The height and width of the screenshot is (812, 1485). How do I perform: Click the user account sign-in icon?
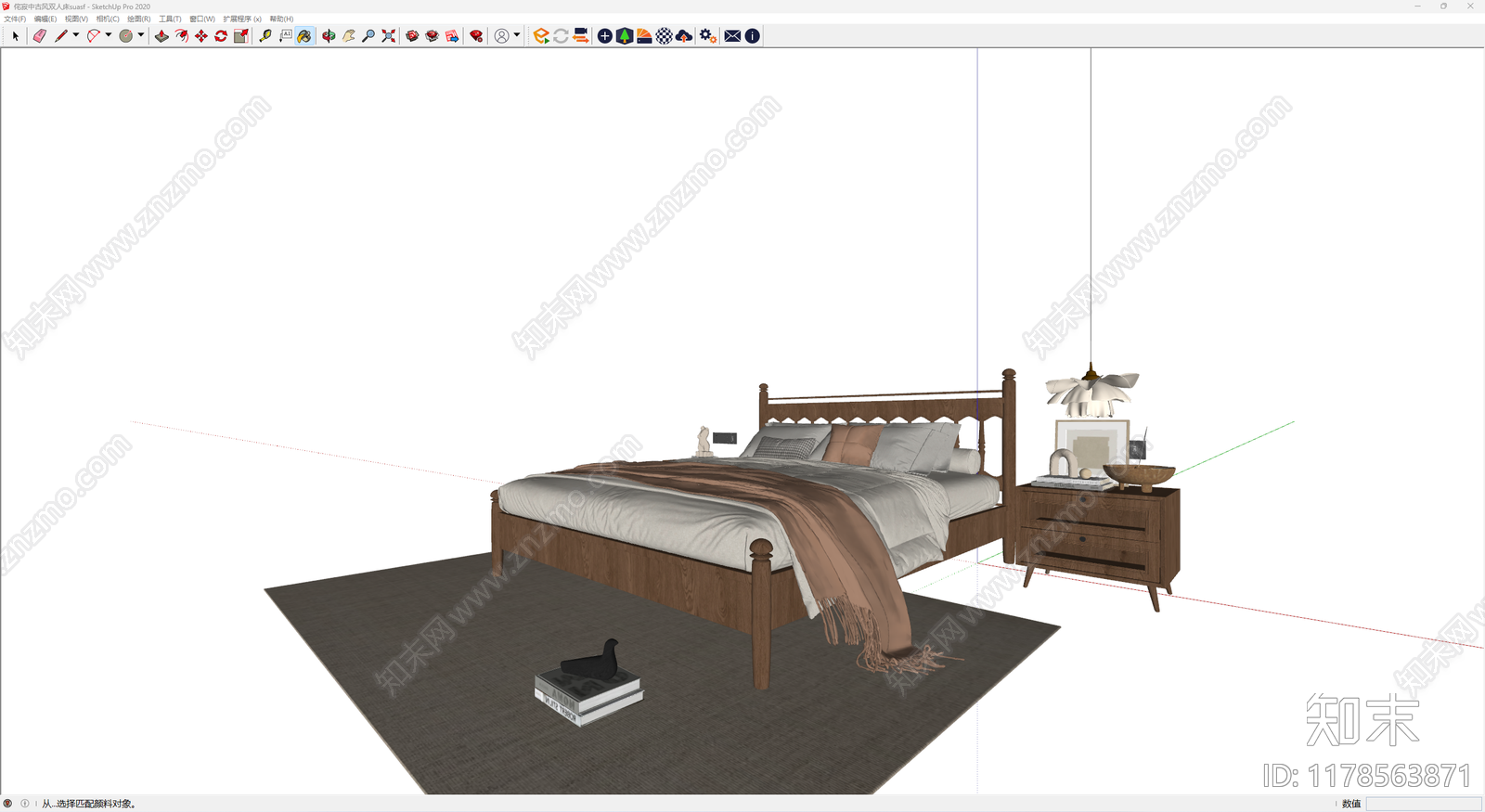[x=501, y=36]
